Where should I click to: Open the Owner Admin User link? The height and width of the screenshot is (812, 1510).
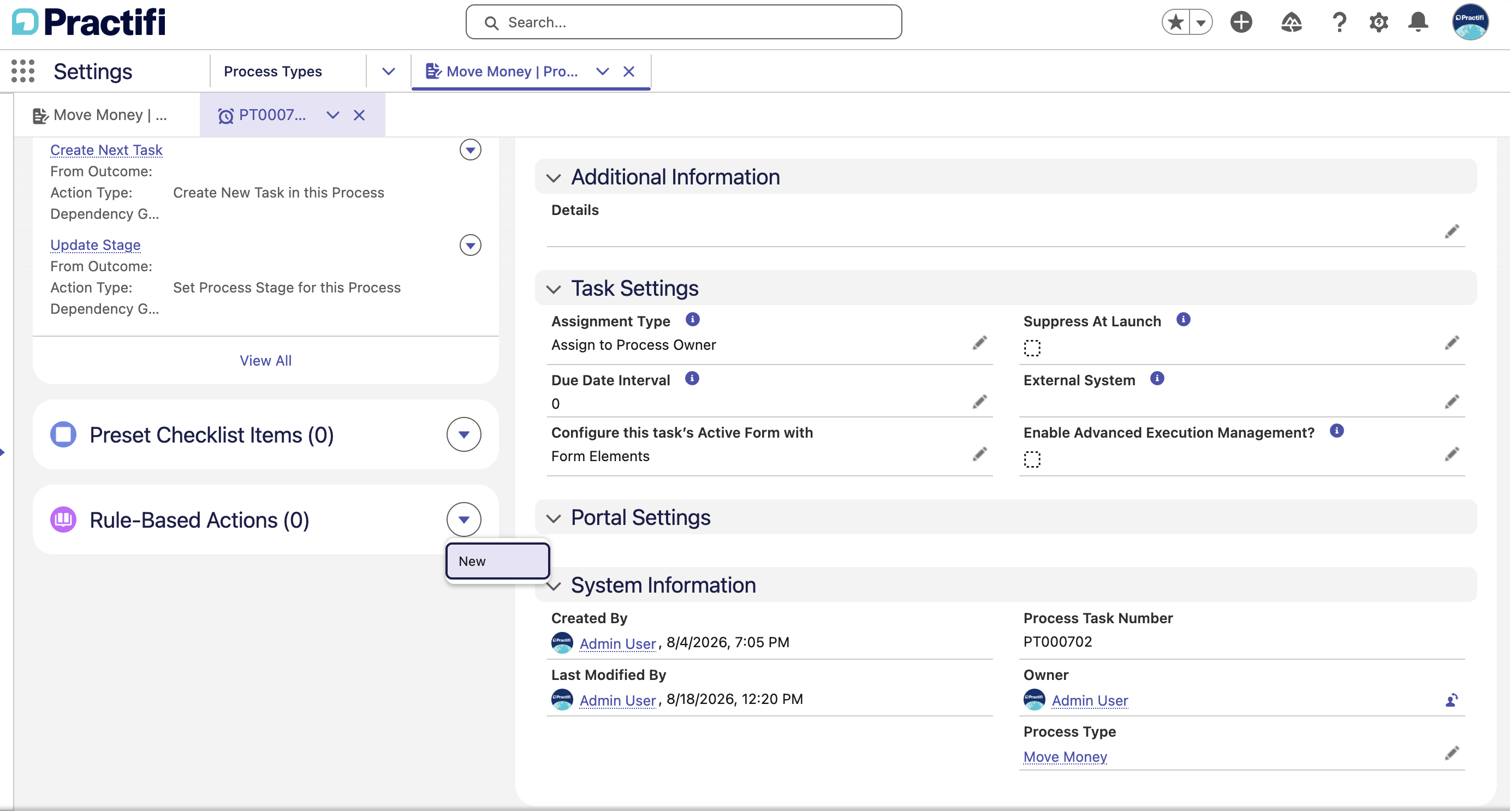pos(1089,700)
